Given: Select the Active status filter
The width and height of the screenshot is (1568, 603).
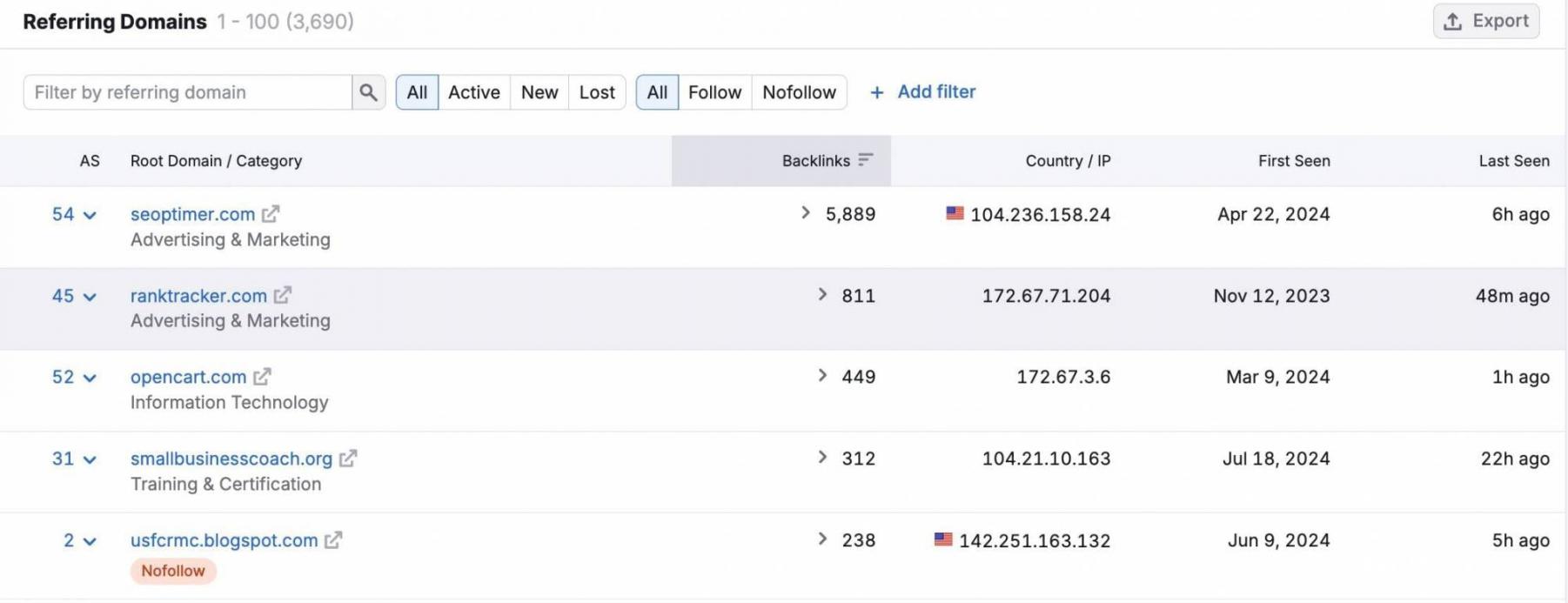Looking at the screenshot, I should (x=473, y=92).
